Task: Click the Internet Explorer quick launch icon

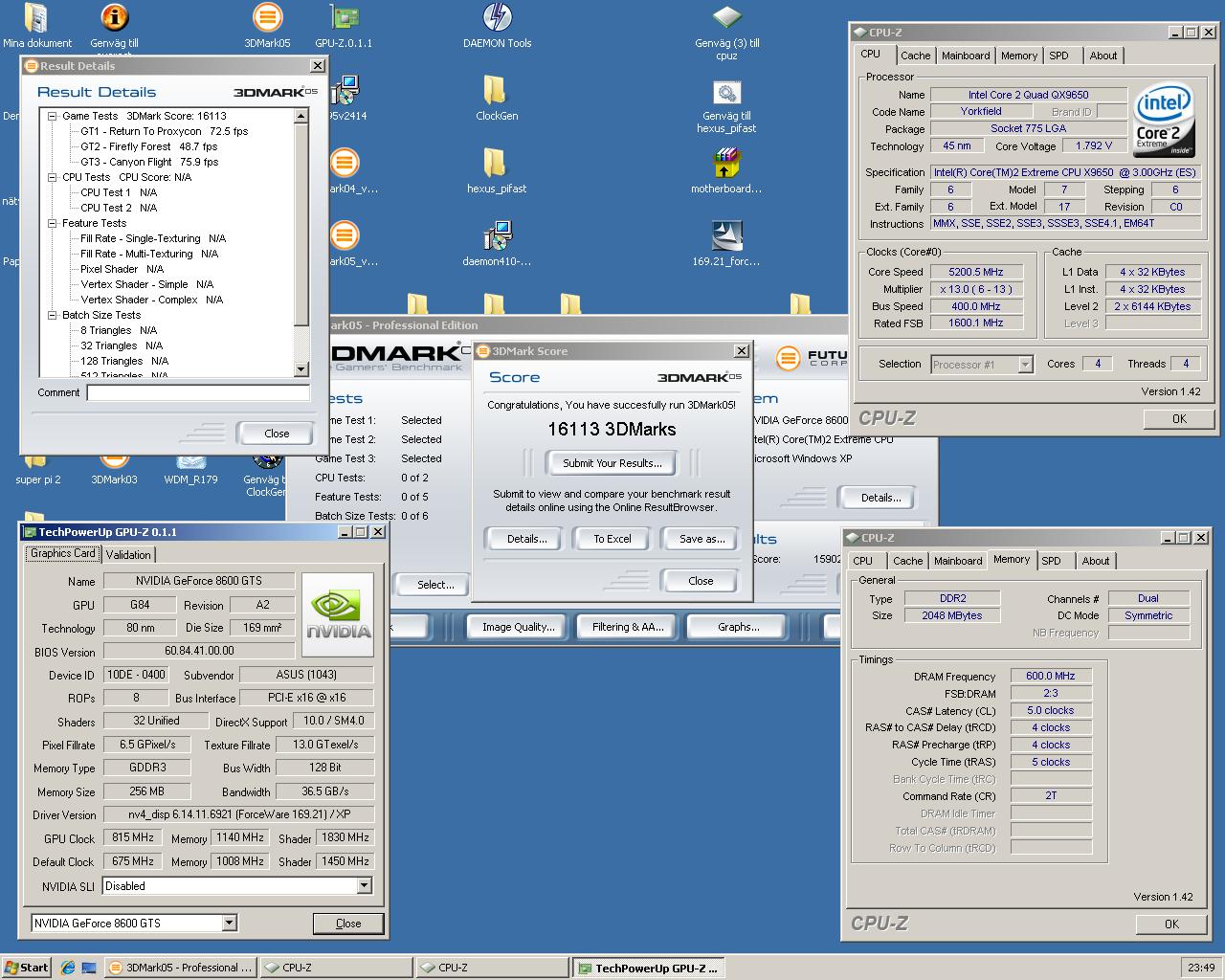Action: click(67, 968)
